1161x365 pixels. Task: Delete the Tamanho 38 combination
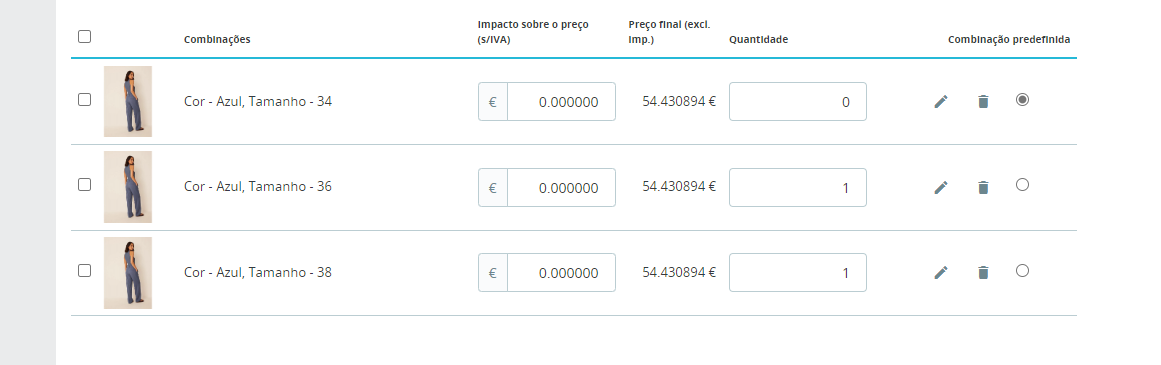(983, 273)
